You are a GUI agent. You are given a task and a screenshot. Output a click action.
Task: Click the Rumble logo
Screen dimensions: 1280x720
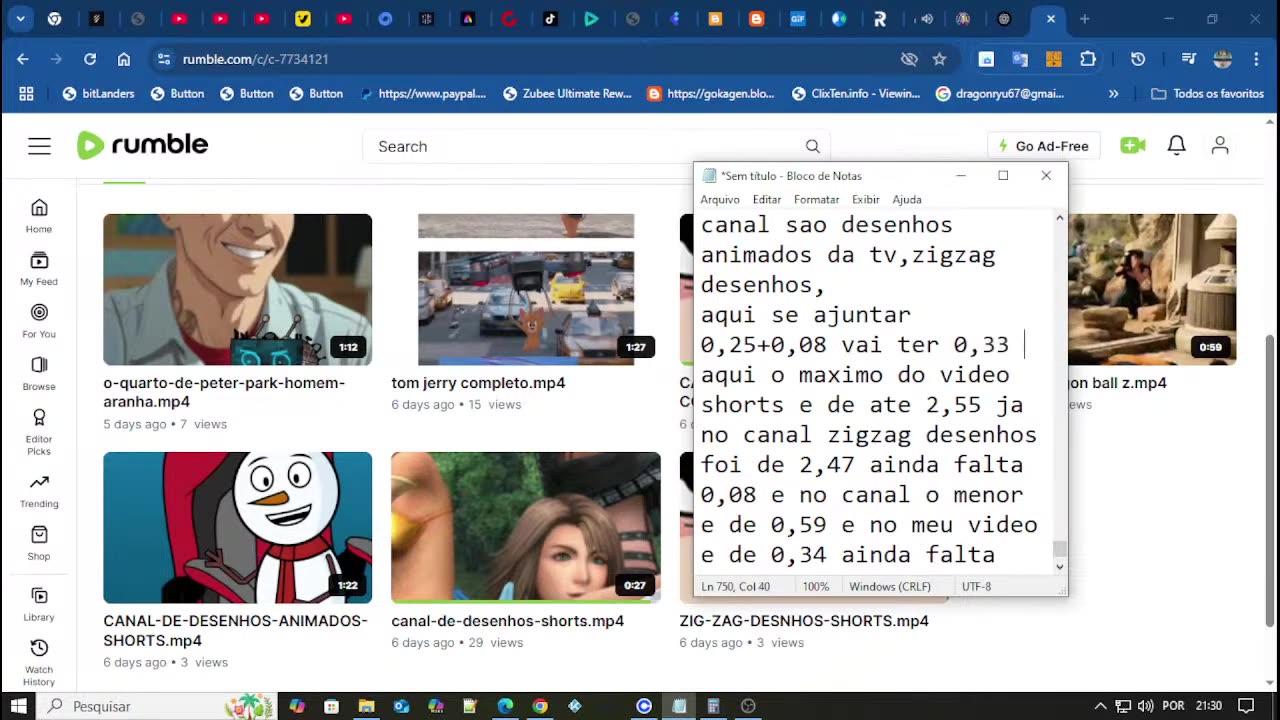click(x=143, y=145)
